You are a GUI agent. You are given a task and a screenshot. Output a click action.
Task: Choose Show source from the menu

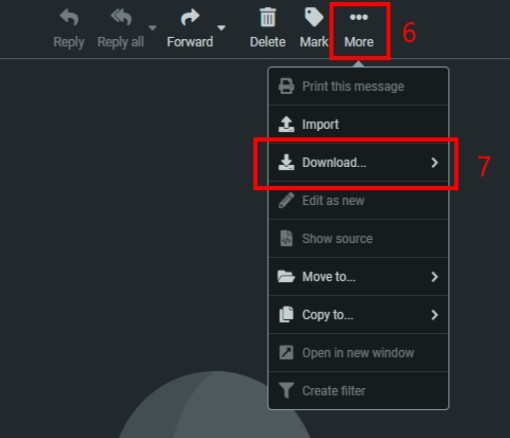358,239
